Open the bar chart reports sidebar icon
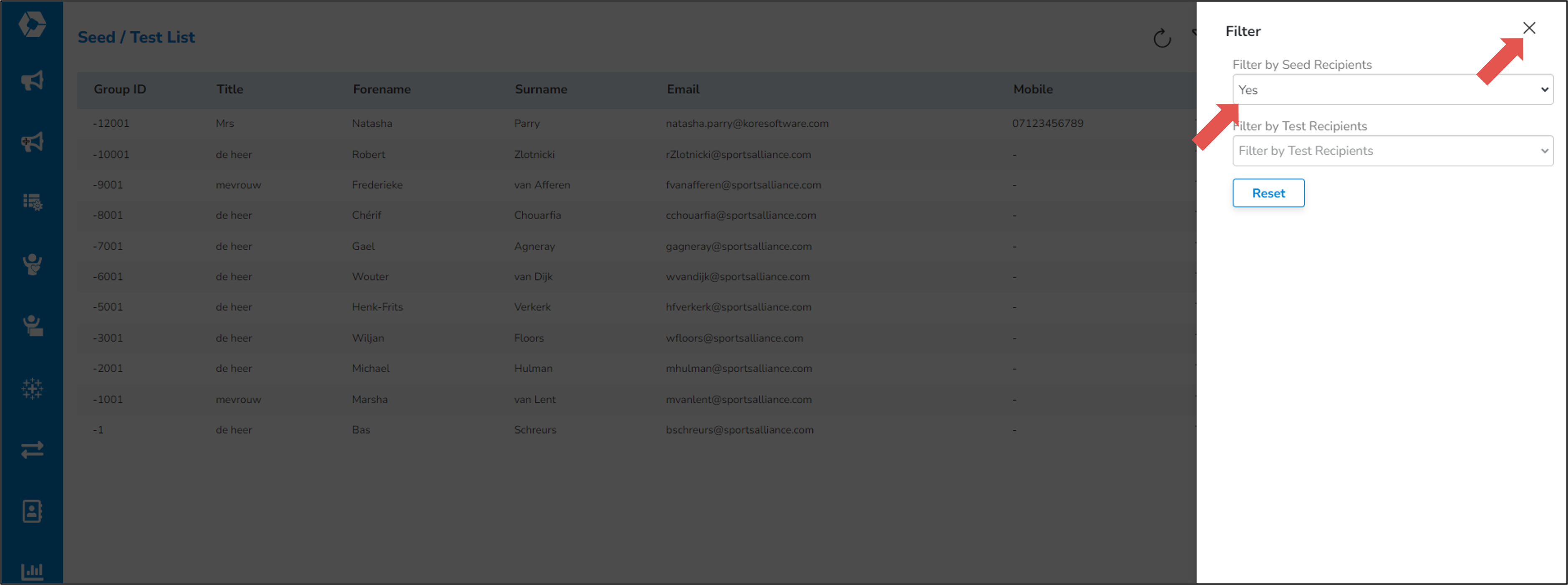This screenshot has height=585, width=1568. click(x=32, y=571)
